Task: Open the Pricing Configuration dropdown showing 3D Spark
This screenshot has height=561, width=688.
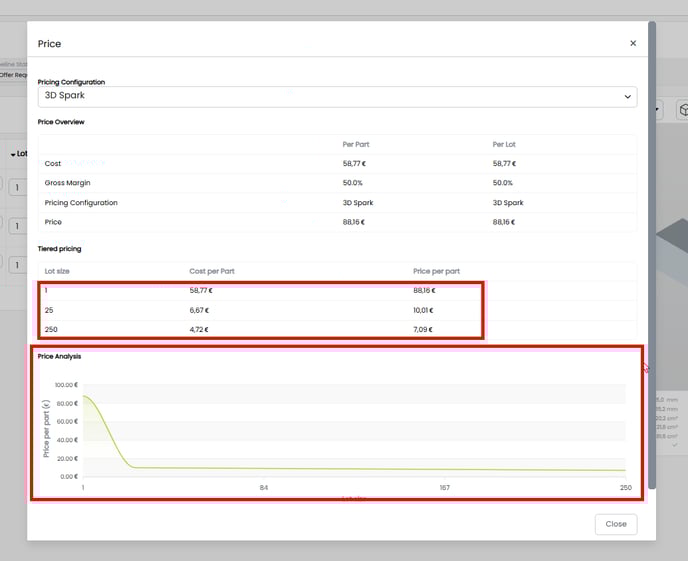Action: 336,97
